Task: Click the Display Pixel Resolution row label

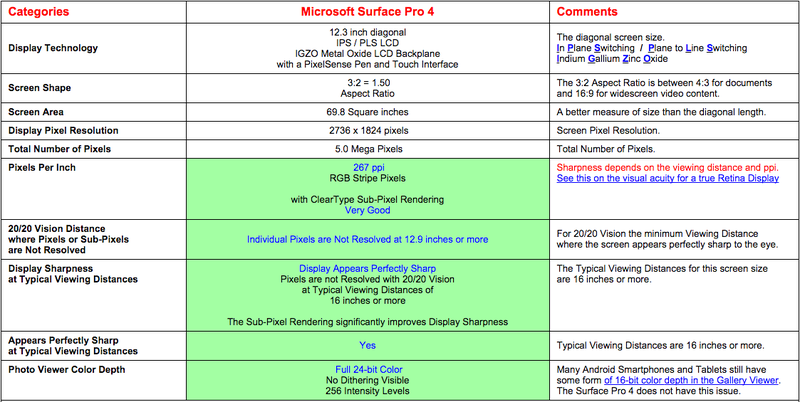Action: pyautogui.click(x=63, y=131)
